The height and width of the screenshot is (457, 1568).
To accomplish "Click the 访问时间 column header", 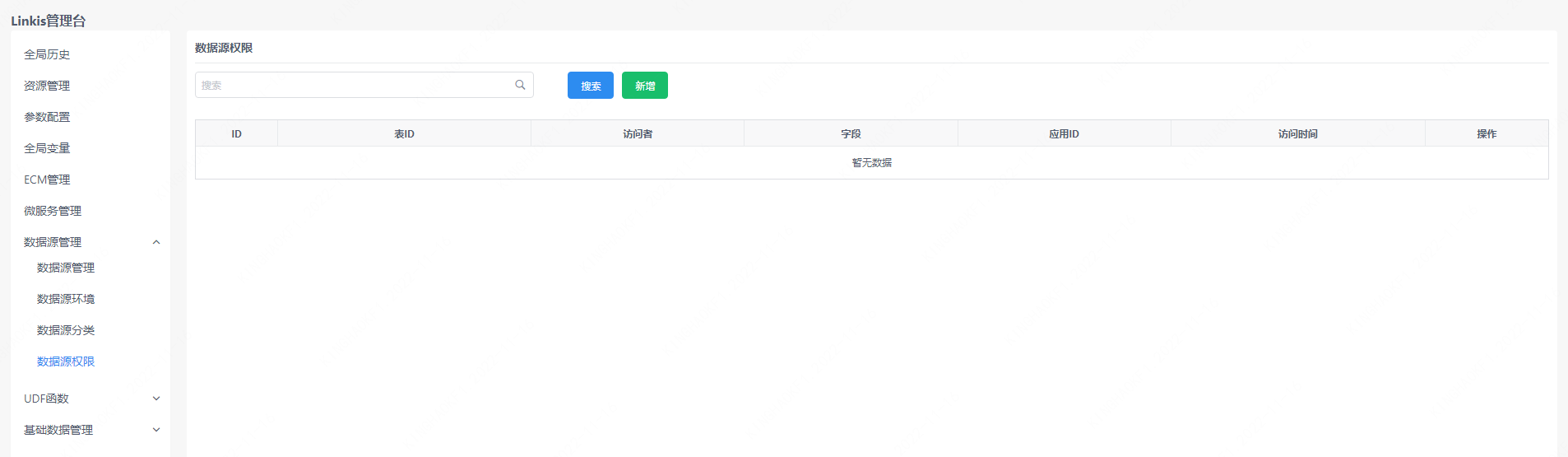I will point(1297,133).
